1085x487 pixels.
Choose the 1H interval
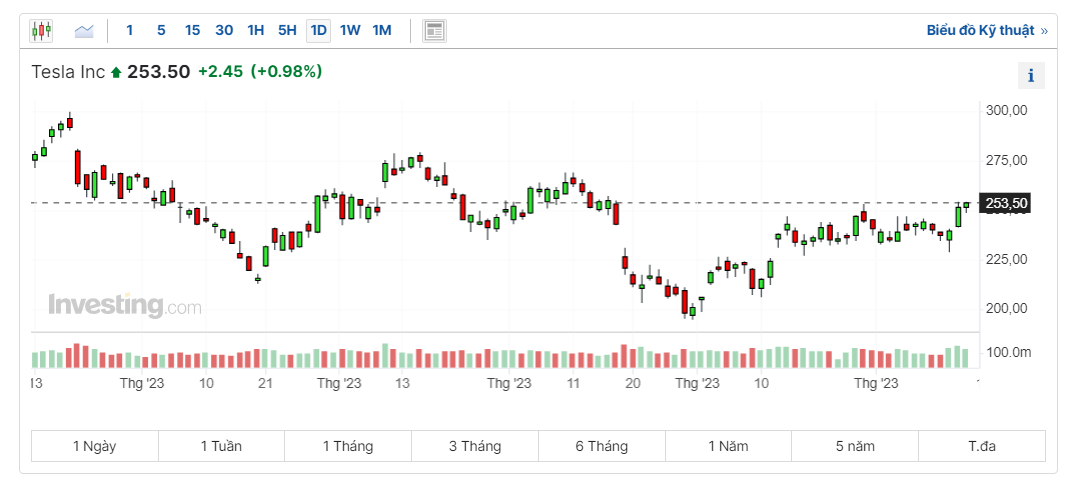(x=256, y=30)
